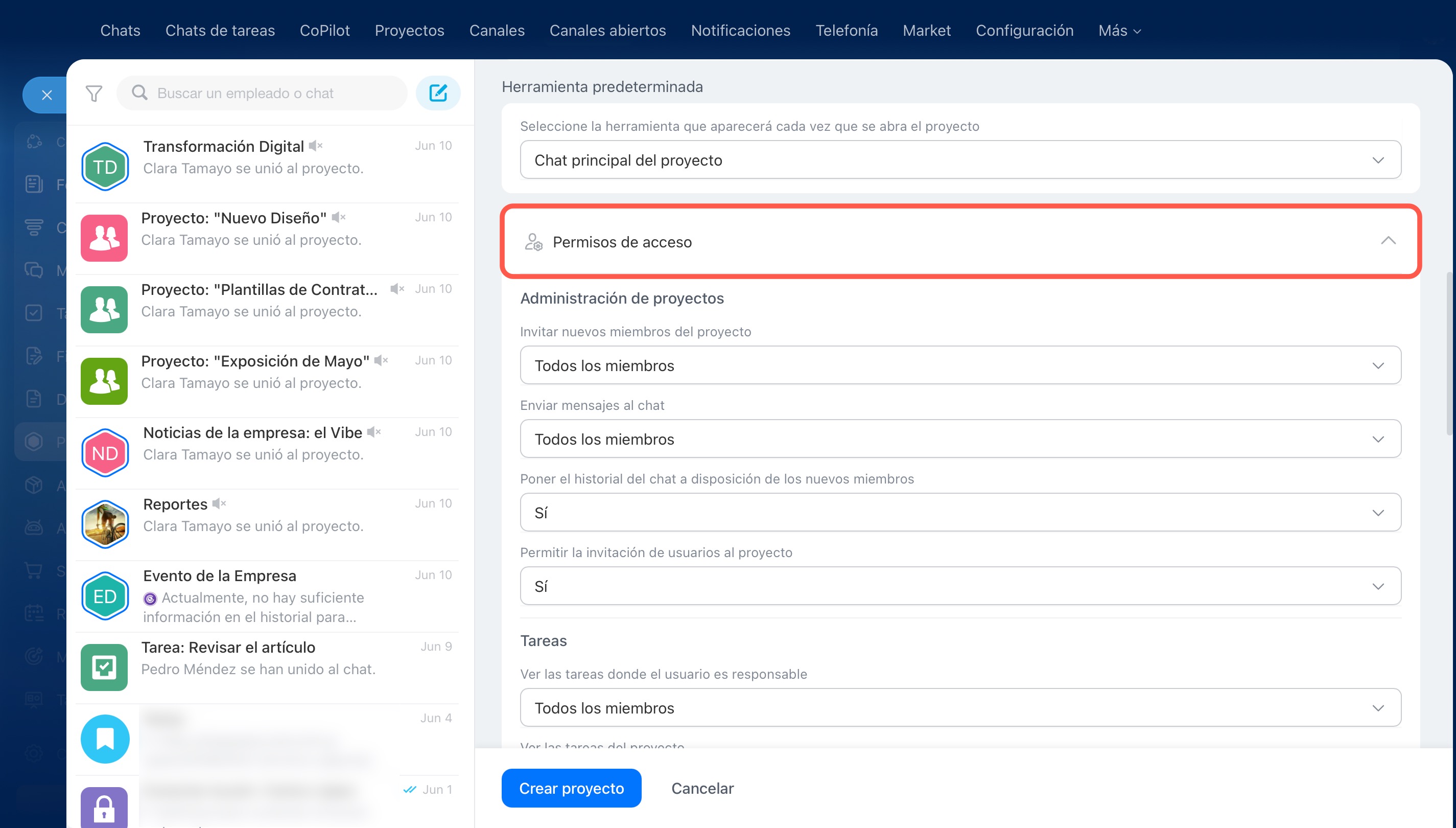This screenshot has height=828, width=1456.
Task: Open the Proyecto: "Nuevo Diseño" chat title
Action: click(x=233, y=218)
